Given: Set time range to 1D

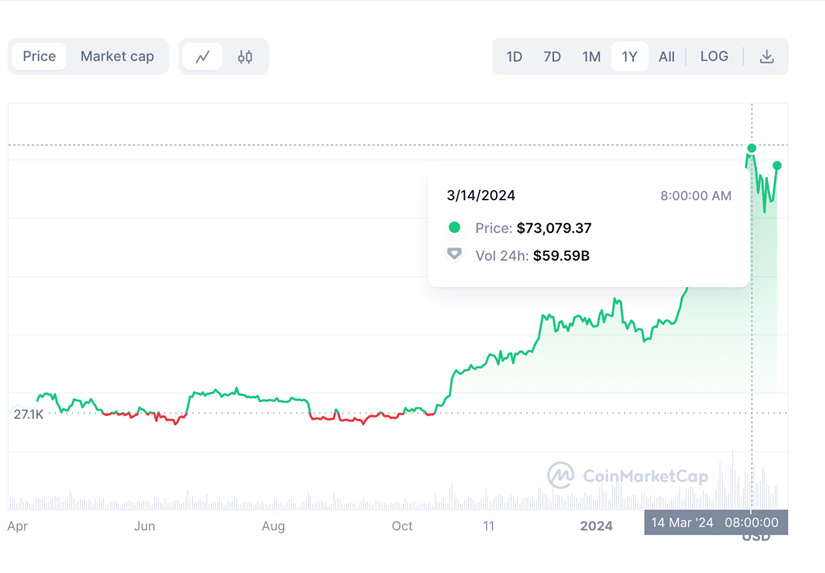Looking at the screenshot, I should click(x=514, y=57).
